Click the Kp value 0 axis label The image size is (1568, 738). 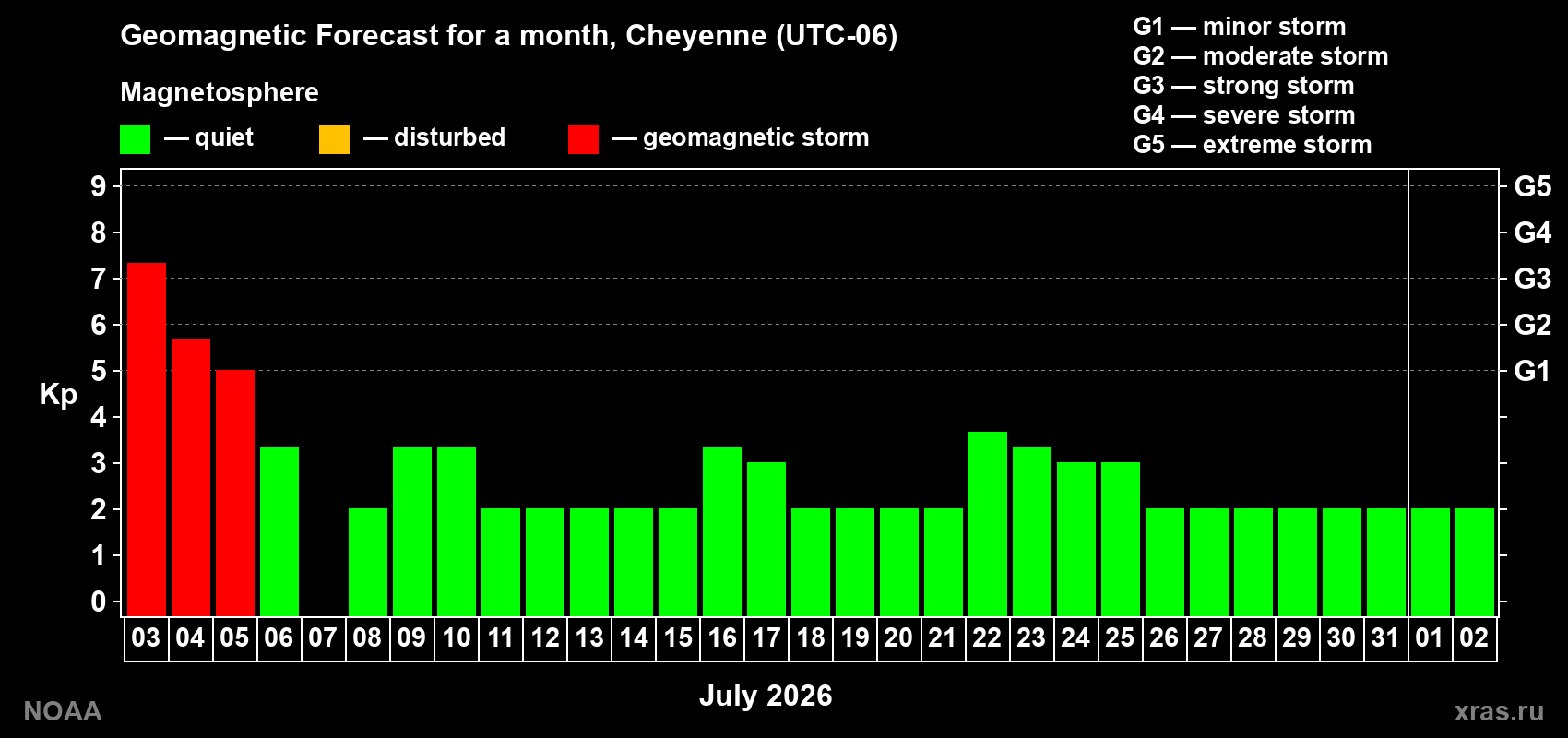click(x=99, y=601)
